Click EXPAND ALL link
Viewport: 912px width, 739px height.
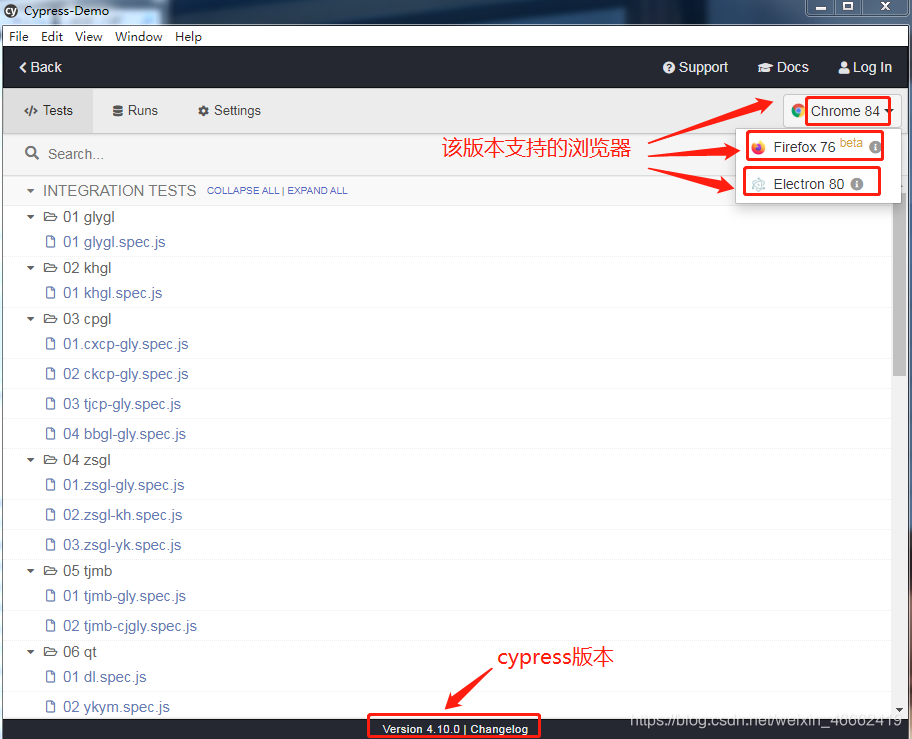click(x=317, y=191)
